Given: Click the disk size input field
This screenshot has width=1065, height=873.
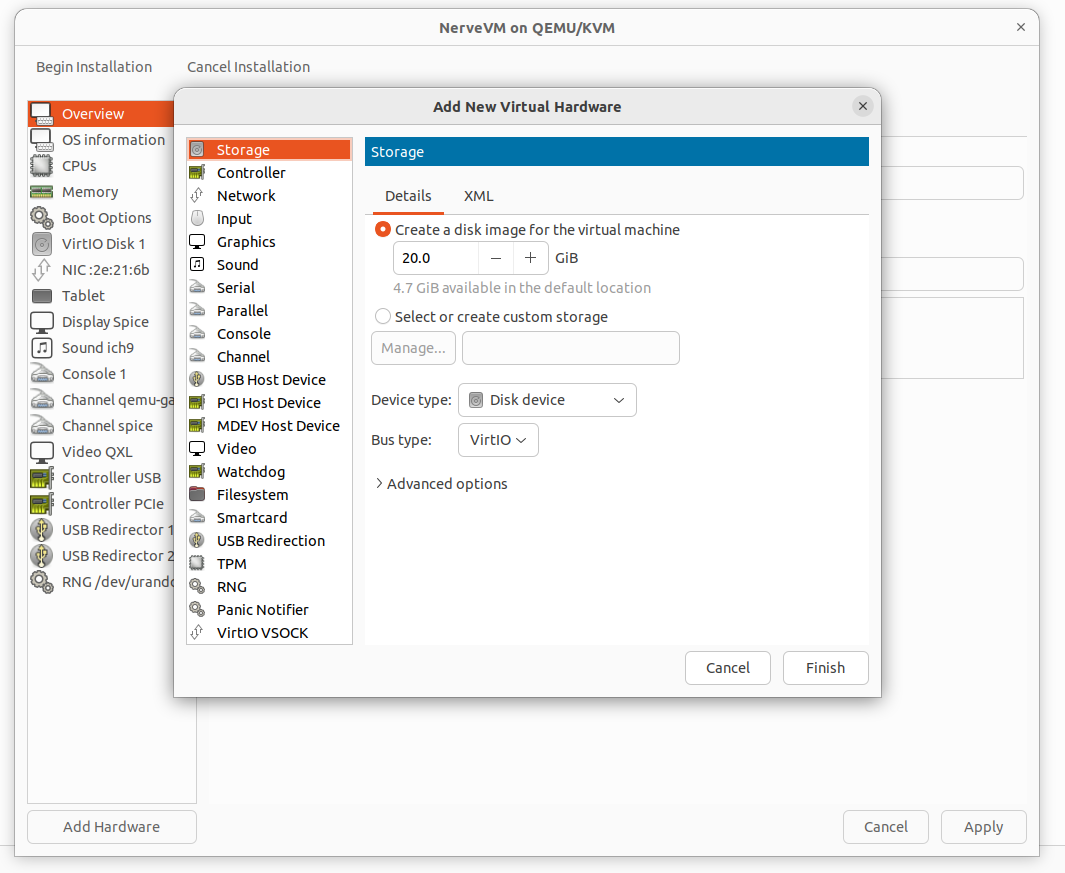Looking at the screenshot, I should (436, 258).
